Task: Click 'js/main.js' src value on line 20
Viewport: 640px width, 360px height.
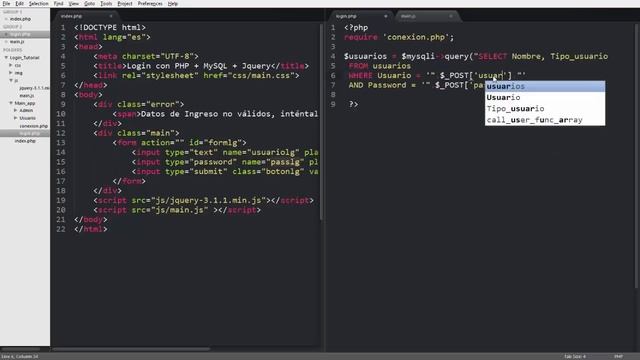Action: pyautogui.click(x=180, y=210)
